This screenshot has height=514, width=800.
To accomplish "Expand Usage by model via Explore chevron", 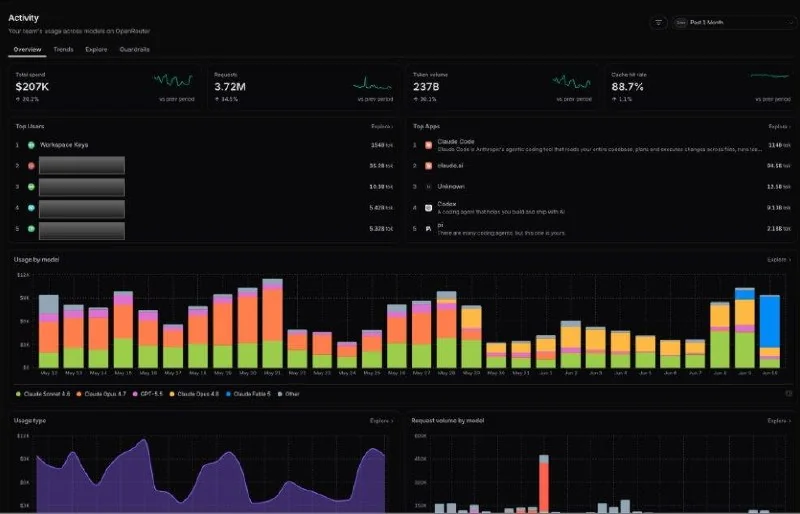I will pyautogui.click(x=779, y=260).
